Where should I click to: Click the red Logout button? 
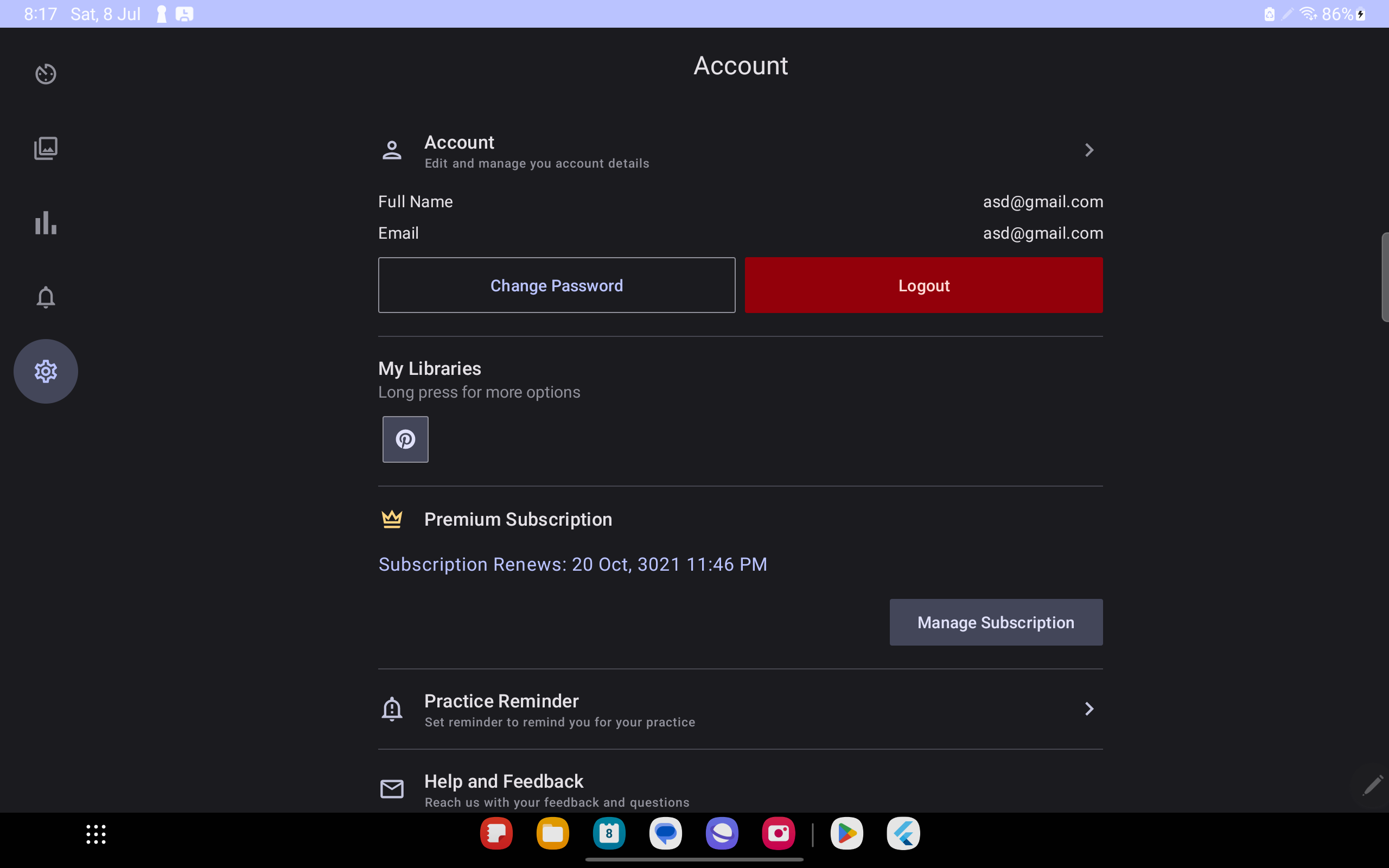click(x=923, y=285)
